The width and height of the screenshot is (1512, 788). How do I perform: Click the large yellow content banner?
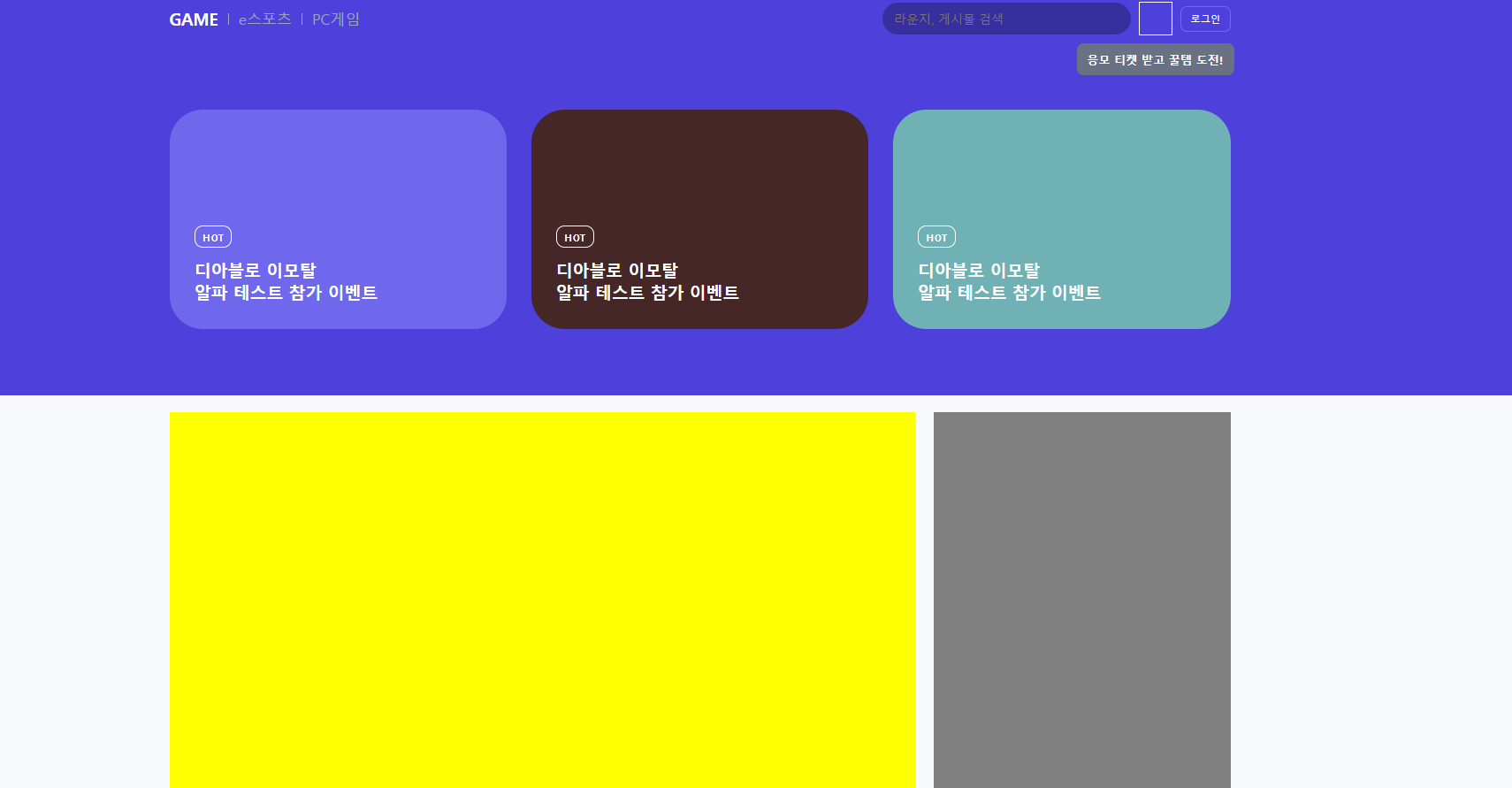coord(542,600)
